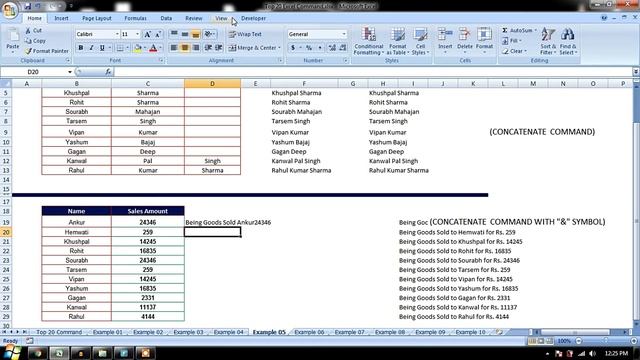640x360 pixels.
Task: Decrease Decimal places
Action: point(343,48)
